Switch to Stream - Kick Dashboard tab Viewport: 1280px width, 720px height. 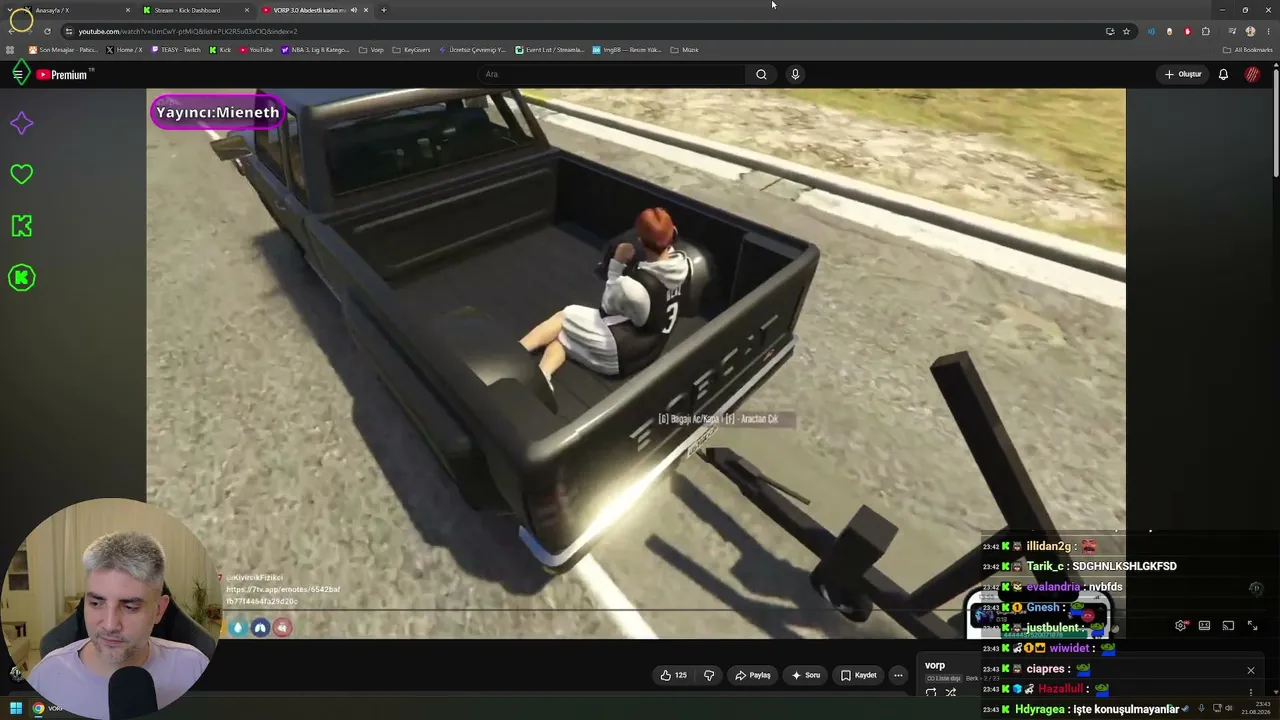pyautogui.click(x=196, y=10)
